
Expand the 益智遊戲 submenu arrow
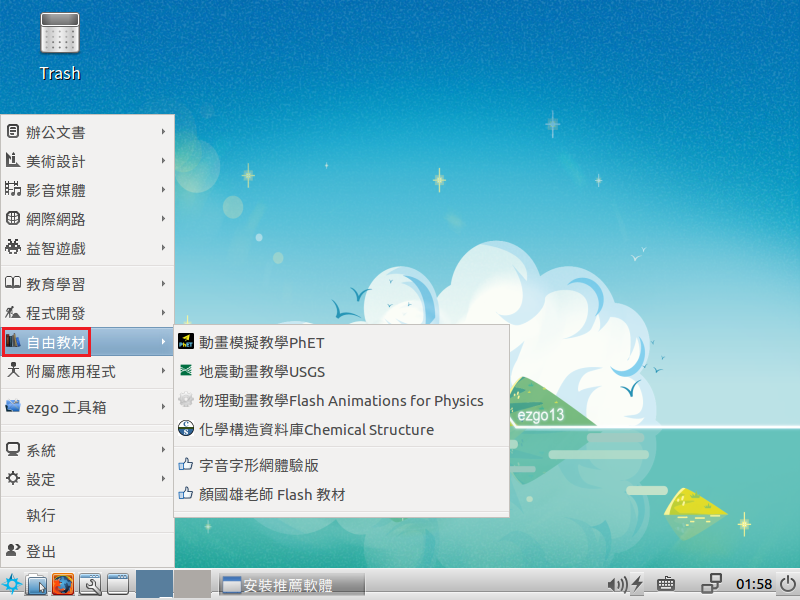click(163, 247)
